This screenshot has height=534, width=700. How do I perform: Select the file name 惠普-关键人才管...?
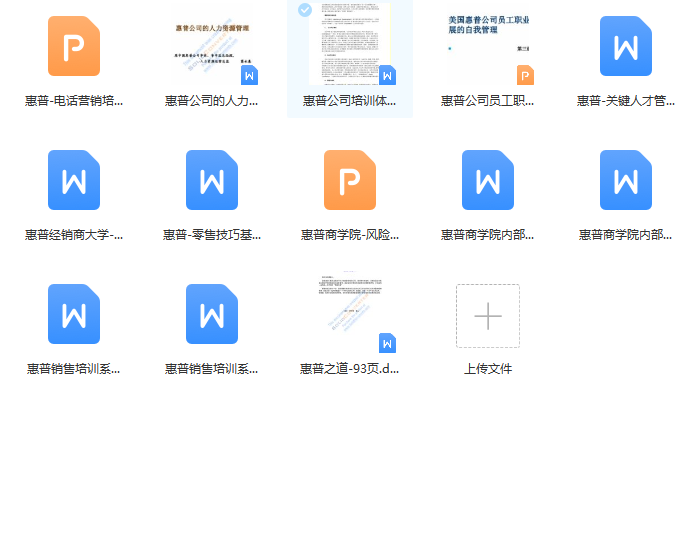626,101
